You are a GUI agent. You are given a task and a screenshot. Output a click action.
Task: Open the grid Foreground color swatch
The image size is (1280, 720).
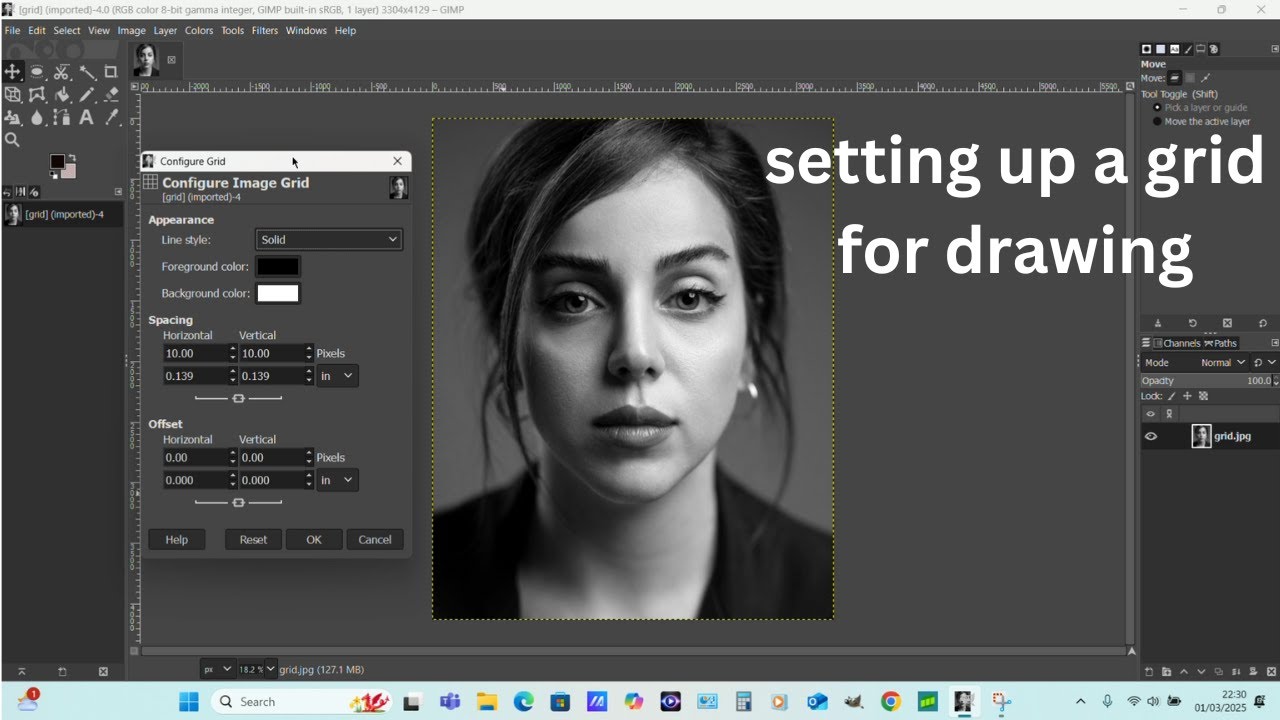tap(278, 266)
